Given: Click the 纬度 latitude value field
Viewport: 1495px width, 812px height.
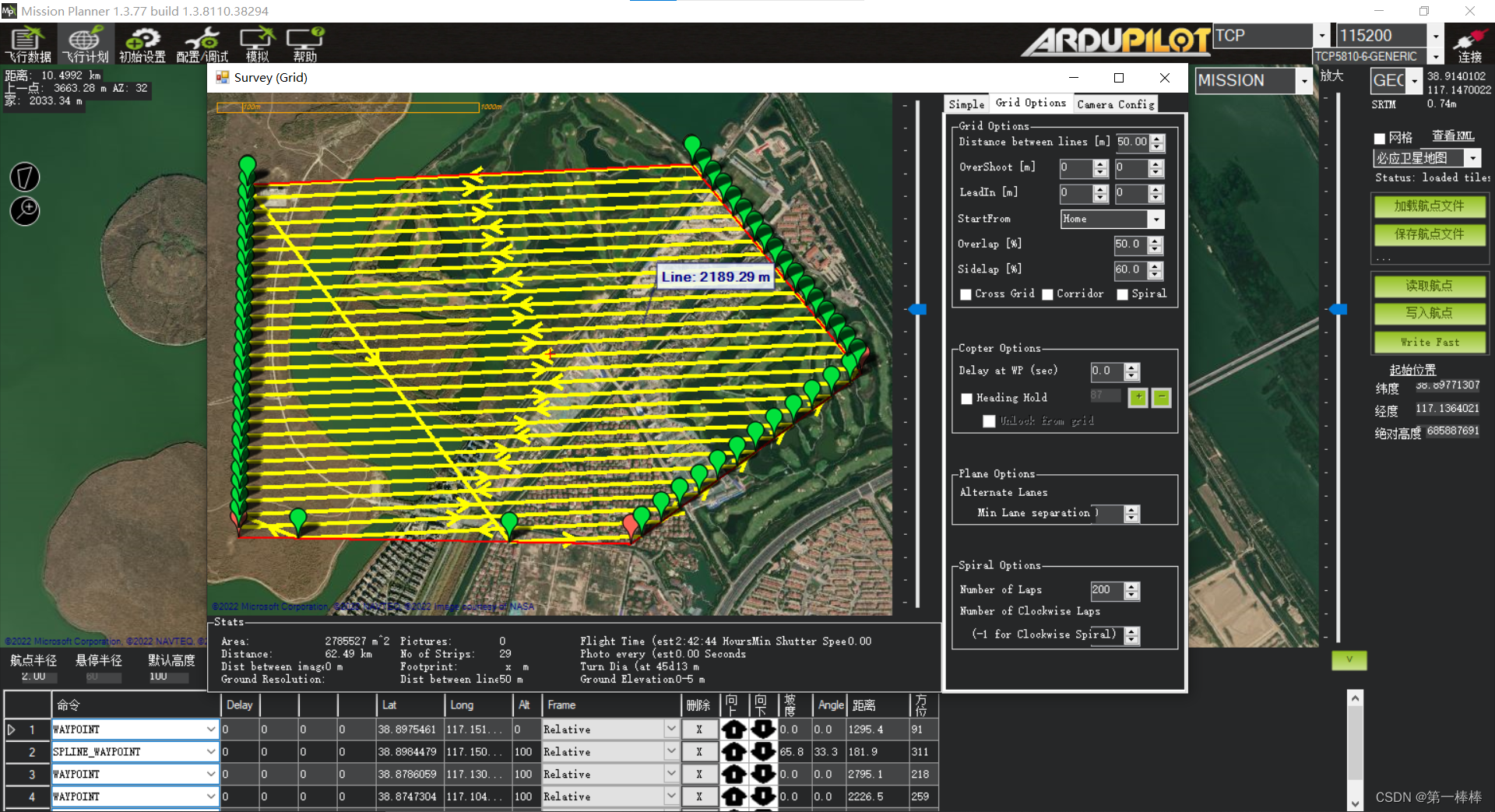Looking at the screenshot, I should [1448, 385].
